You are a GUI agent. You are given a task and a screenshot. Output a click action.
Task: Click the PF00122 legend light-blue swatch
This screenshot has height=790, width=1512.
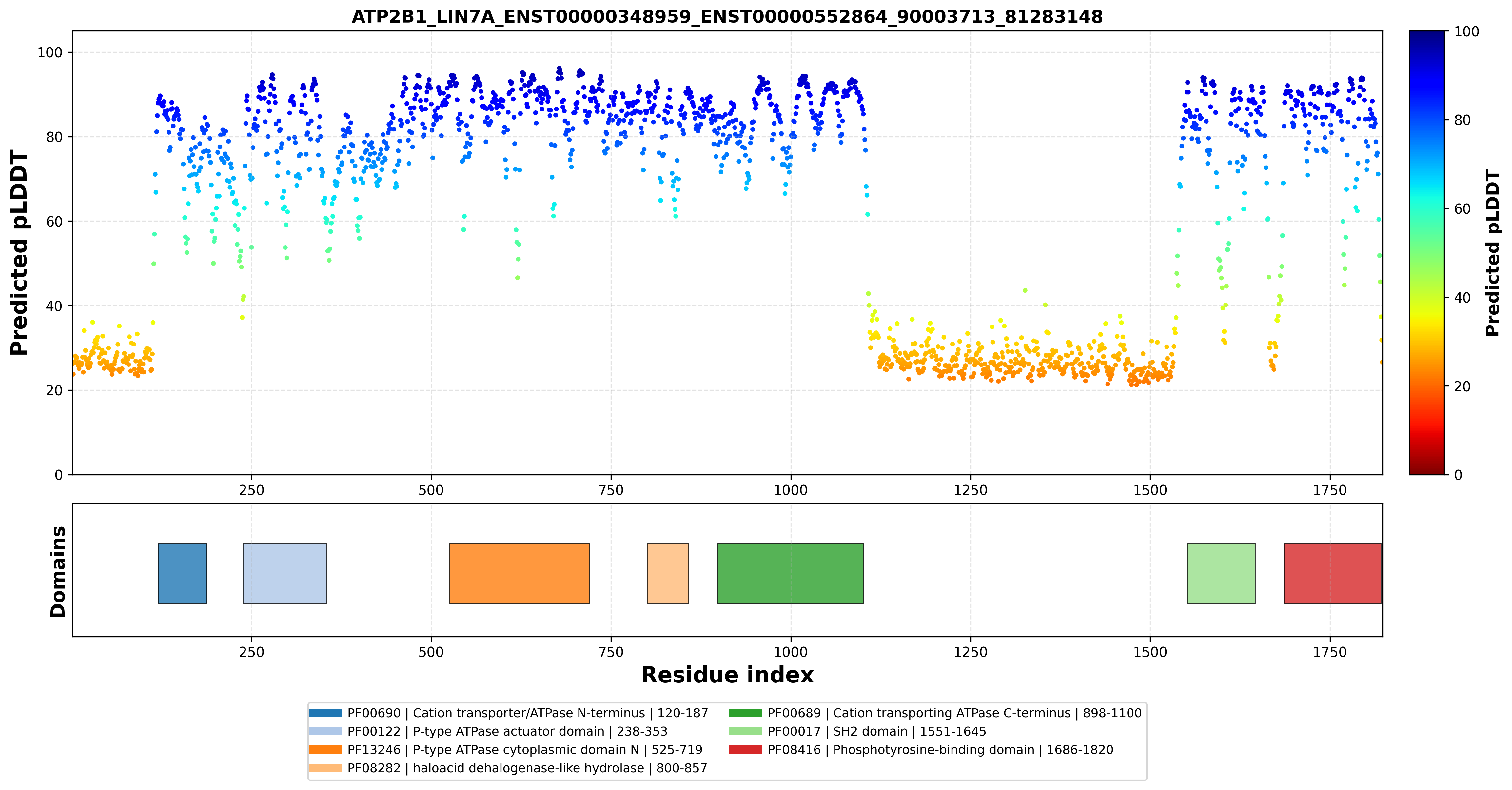click(x=325, y=731)
